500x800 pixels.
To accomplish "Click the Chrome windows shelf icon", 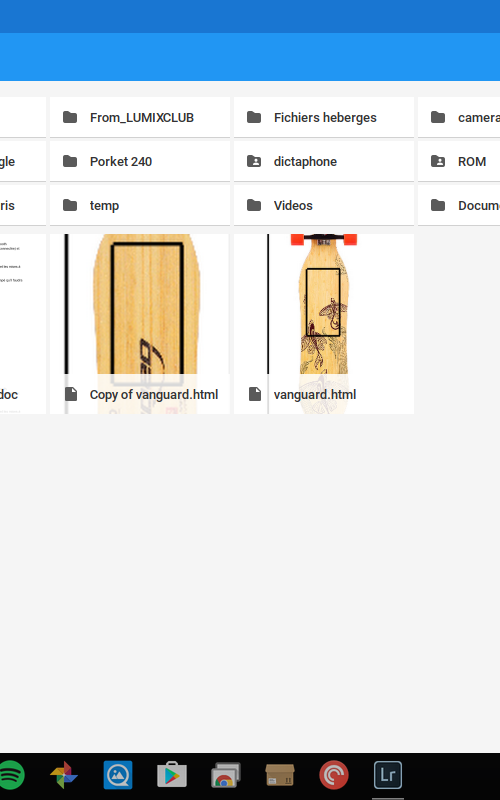I will pyautogui.click(x=226, y=775).
